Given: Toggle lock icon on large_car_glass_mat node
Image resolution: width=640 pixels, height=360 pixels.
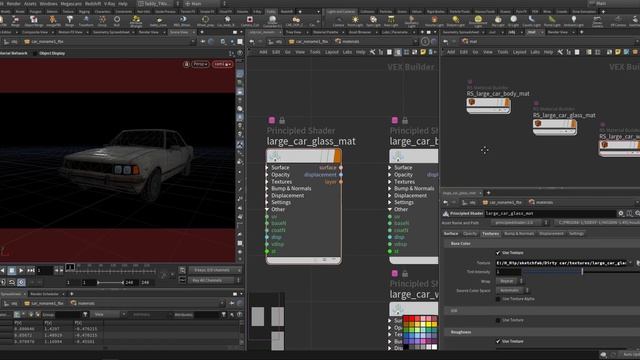Looking at the screenshot, I should point(282,120).
